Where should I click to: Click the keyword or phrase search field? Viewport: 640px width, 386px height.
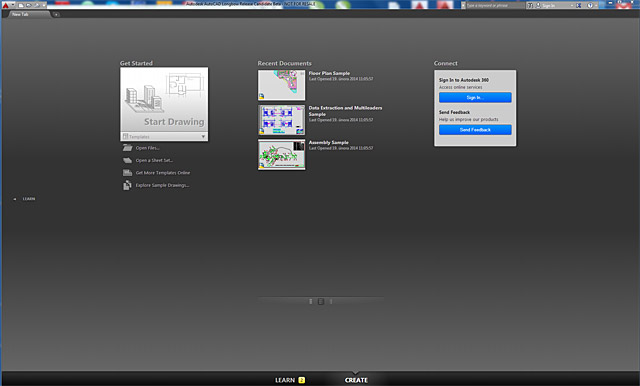pyautogui.click(x=496, y=5)
